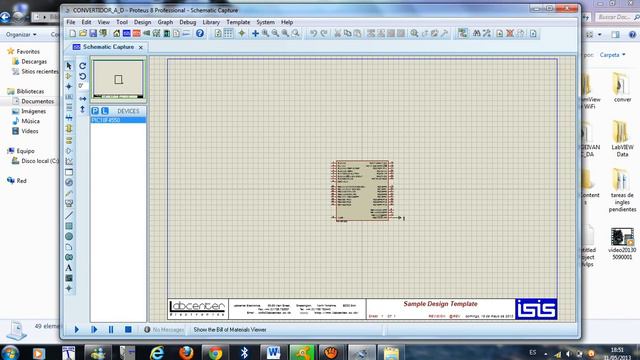Open the 'tareas de ingles pendientes' folder
This screenshot has width=640, height=360.
622,190
